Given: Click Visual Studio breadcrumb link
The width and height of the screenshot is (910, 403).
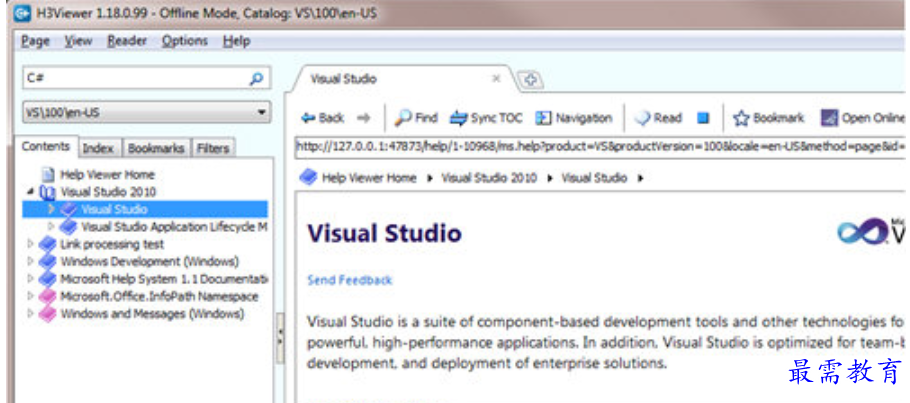Looking at the screenshot, I should 594,178.
